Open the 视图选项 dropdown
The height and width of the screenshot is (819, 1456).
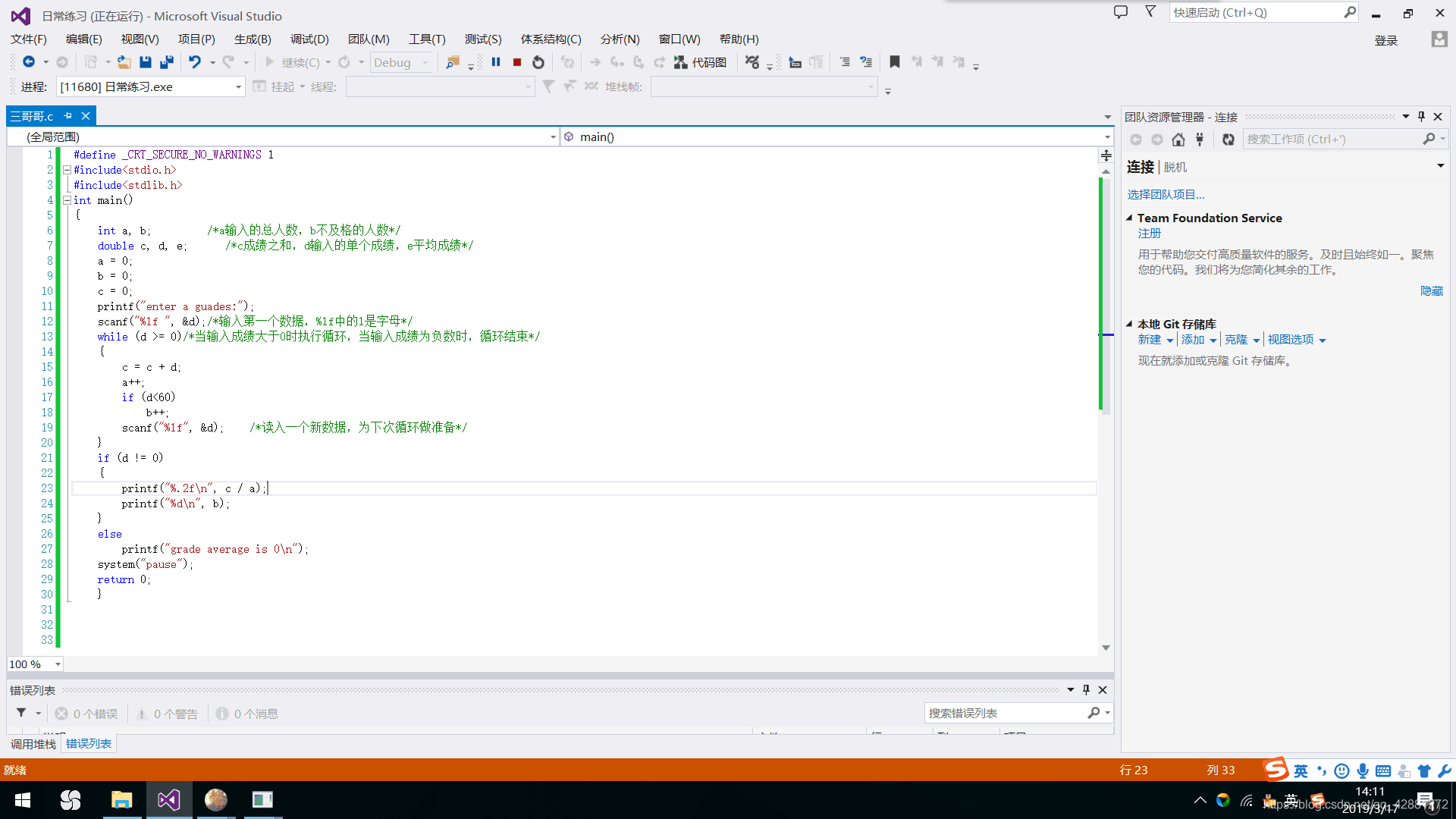coord(1297,340)
